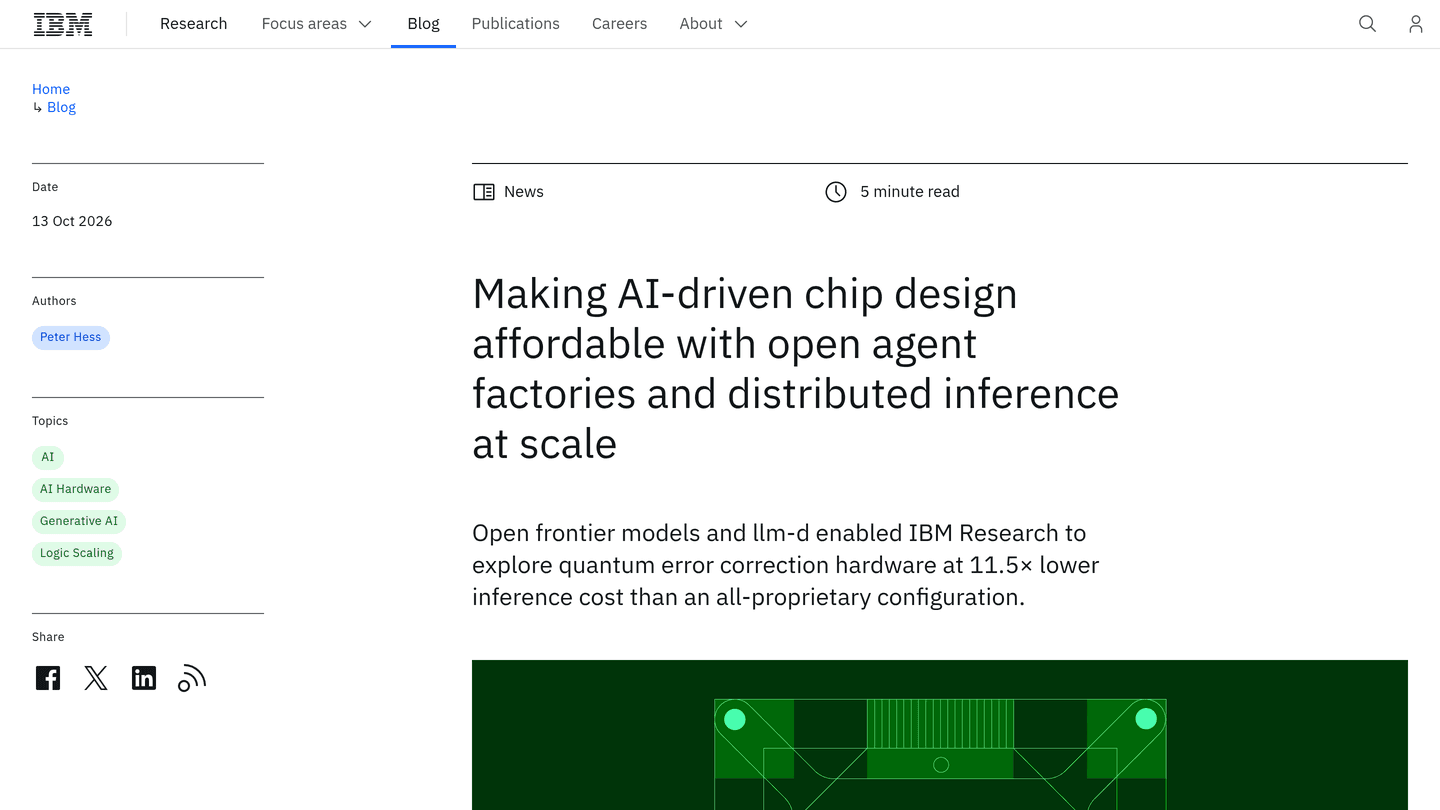Select the Generative AI topic tag
This screenshot has height=810, width=1440.
point(79,521)
